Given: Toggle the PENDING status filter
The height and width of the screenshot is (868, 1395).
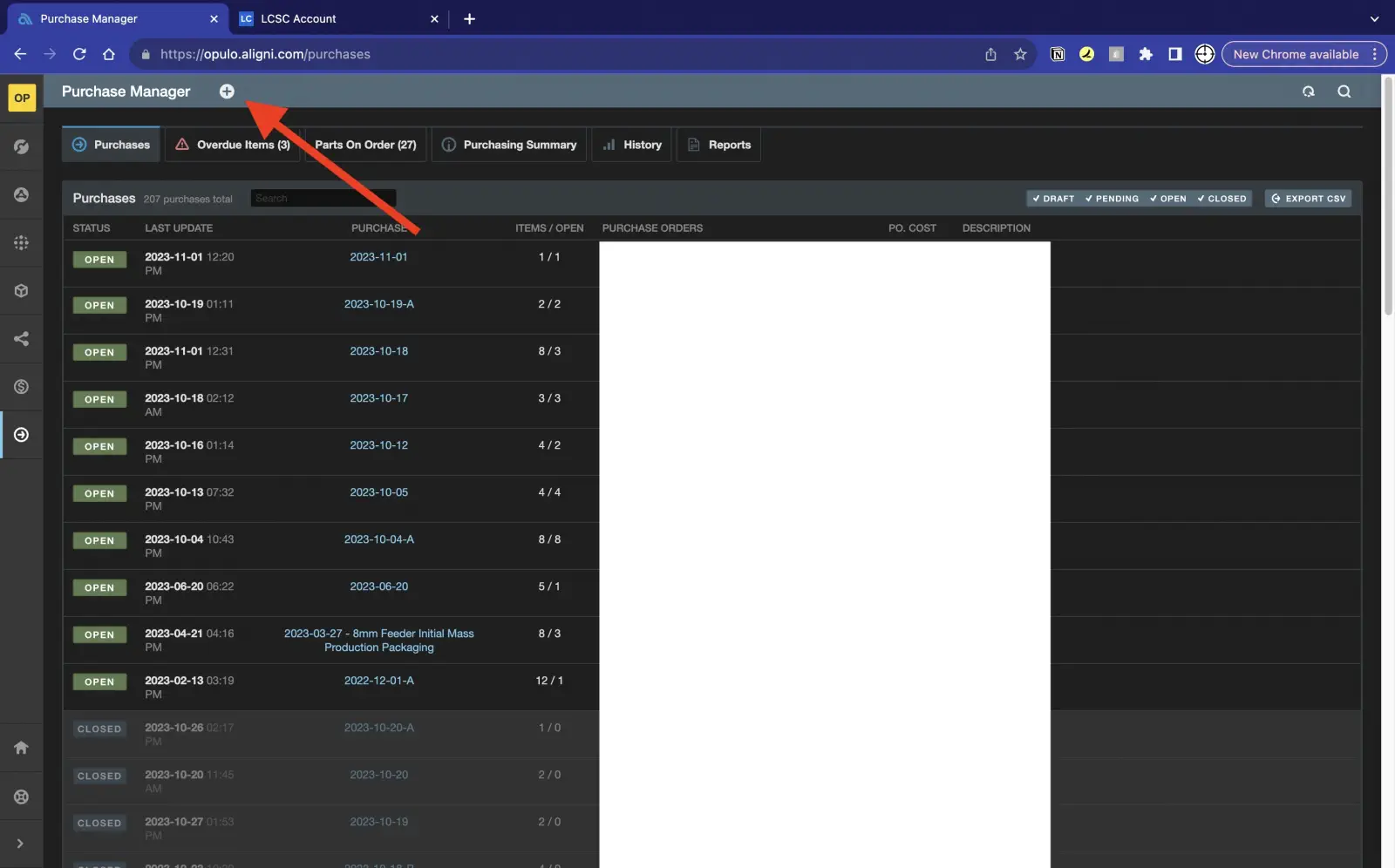Looking at the screenshot, I should 1112,199.
